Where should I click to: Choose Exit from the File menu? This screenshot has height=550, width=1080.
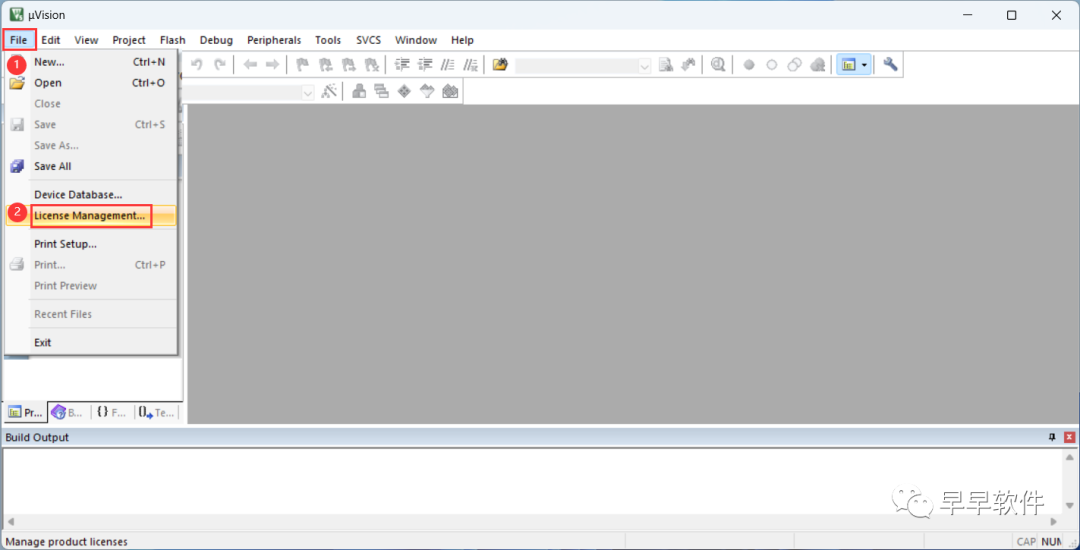91,342
